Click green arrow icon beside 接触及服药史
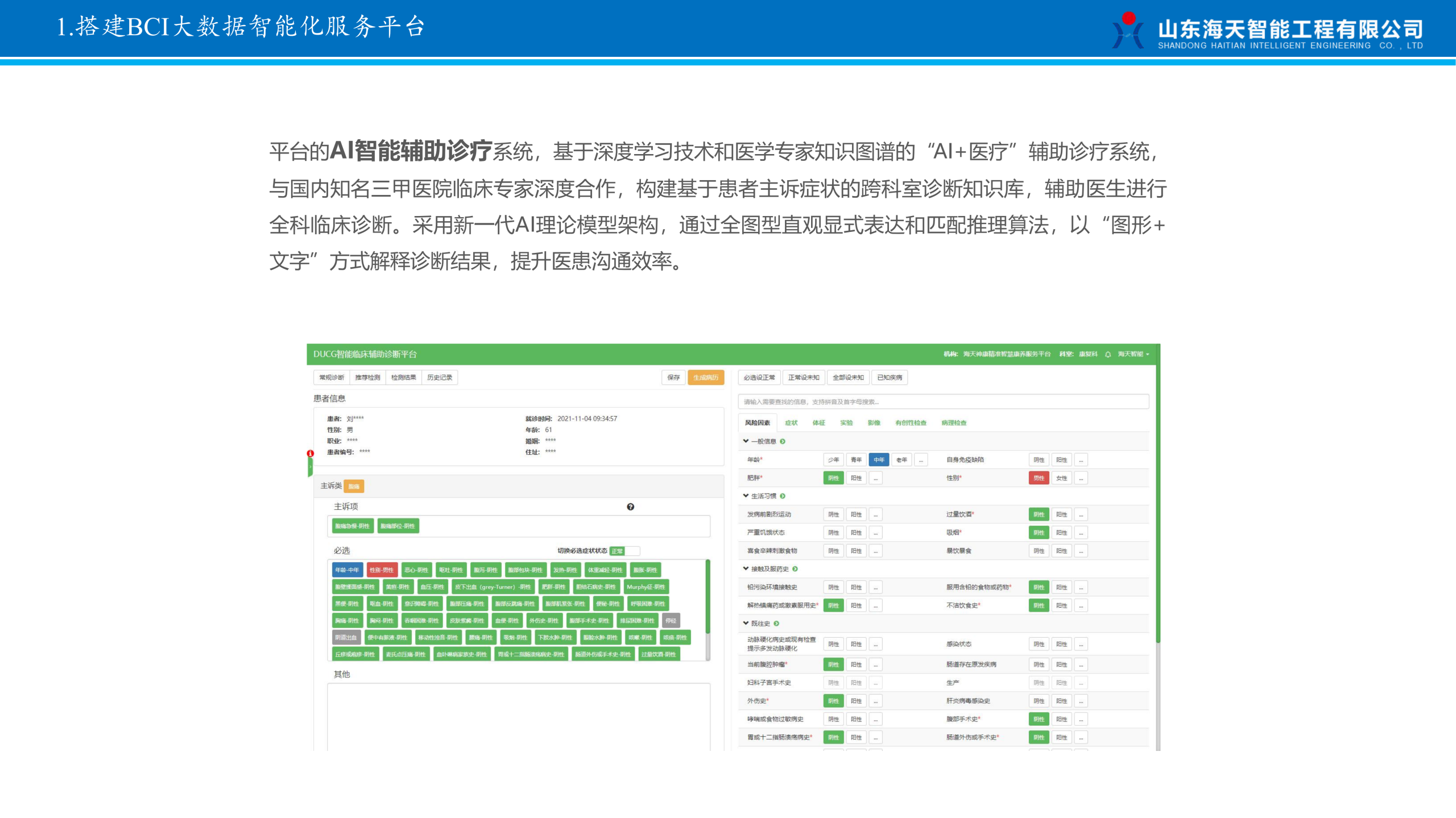Image resolution: width=1456 pixels, height=818 pixels. pyautogui.click(x=795, y=568)
